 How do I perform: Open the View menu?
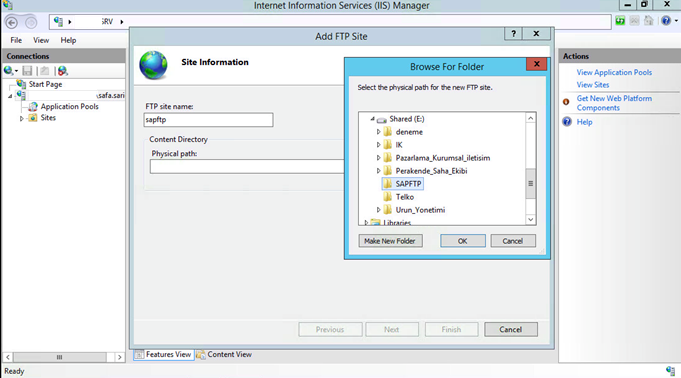41,40
